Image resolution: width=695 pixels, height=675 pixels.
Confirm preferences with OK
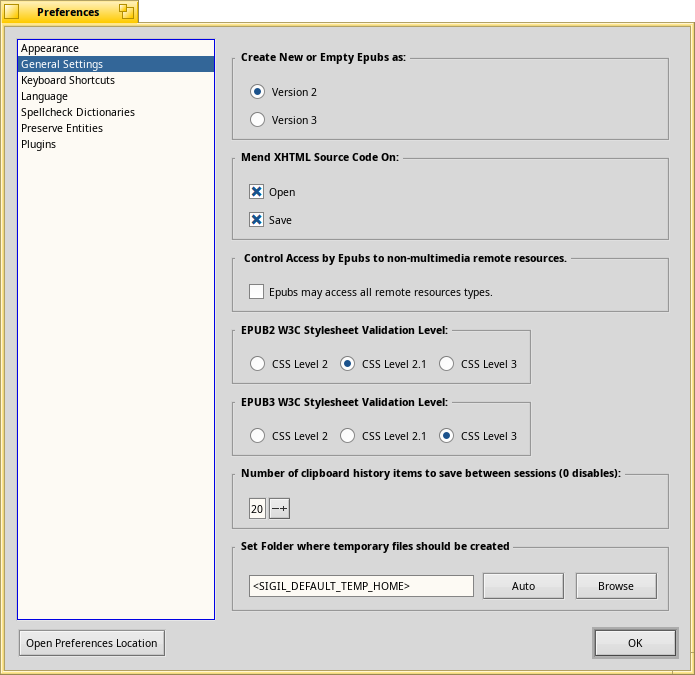[x=635, y=643]
